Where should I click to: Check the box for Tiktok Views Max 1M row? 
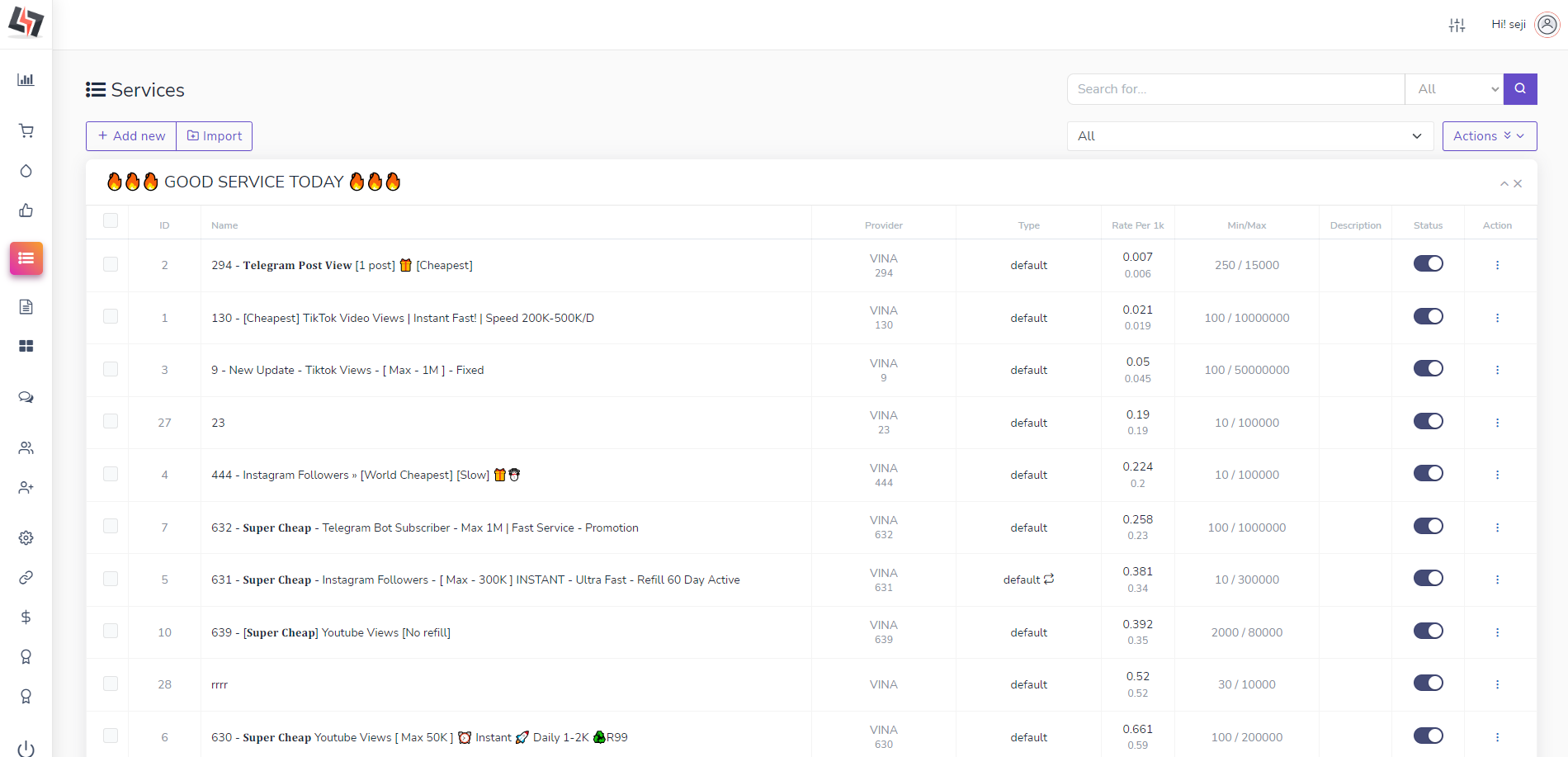pos(111,369)
